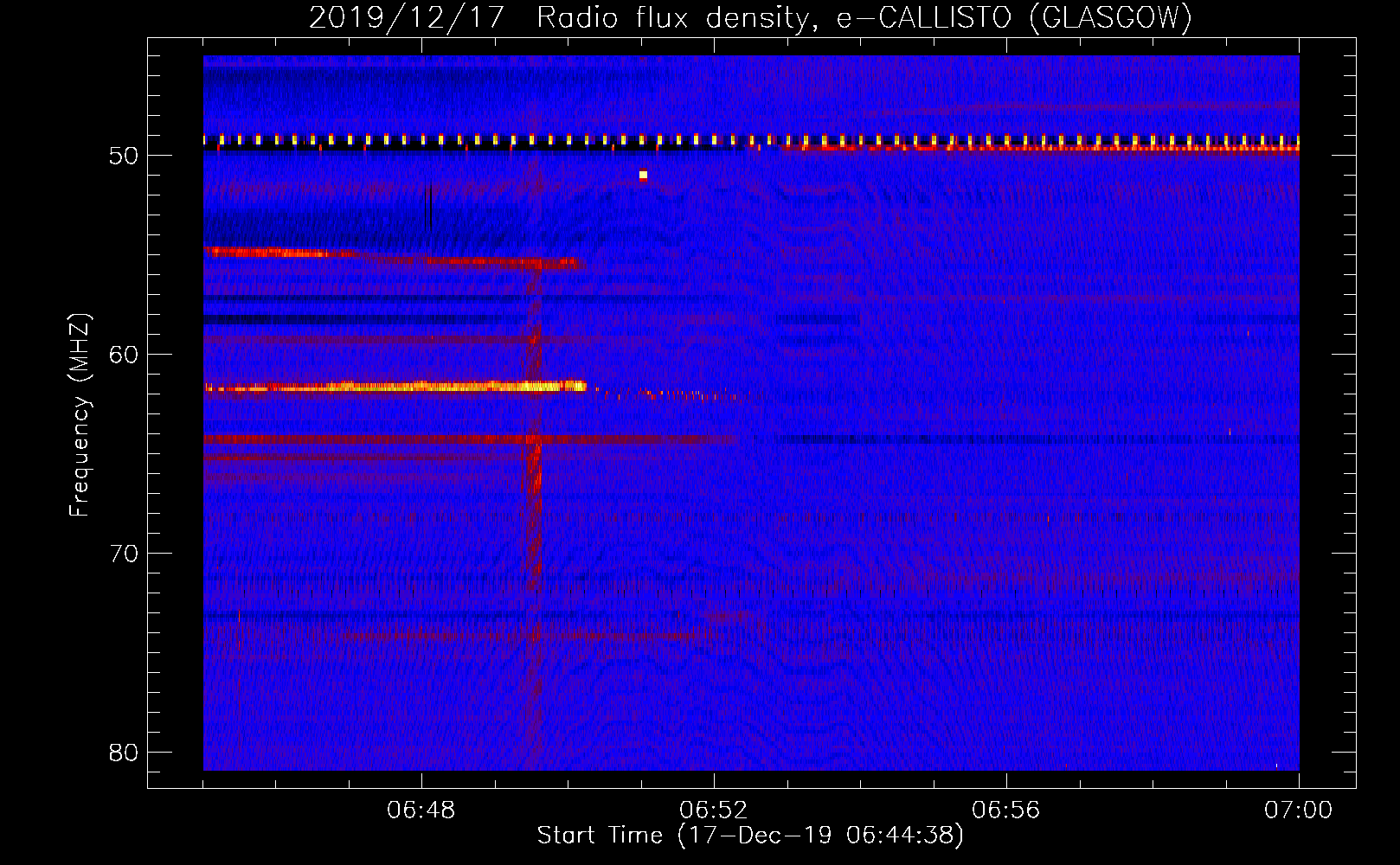Click the 50 frequency tick label
The height and width of the screenshot is (865, 1400).
click(x=125, y=156)
